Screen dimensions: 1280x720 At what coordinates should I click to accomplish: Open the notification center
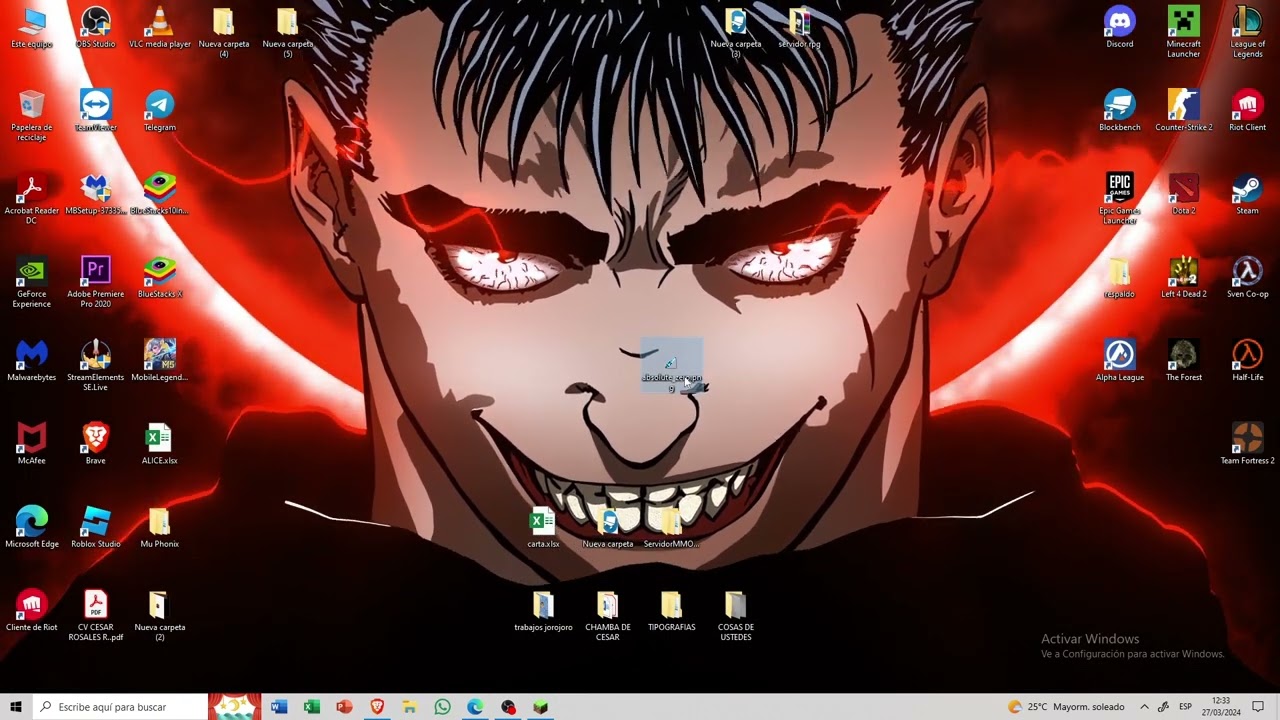(x=1258, y=707)
